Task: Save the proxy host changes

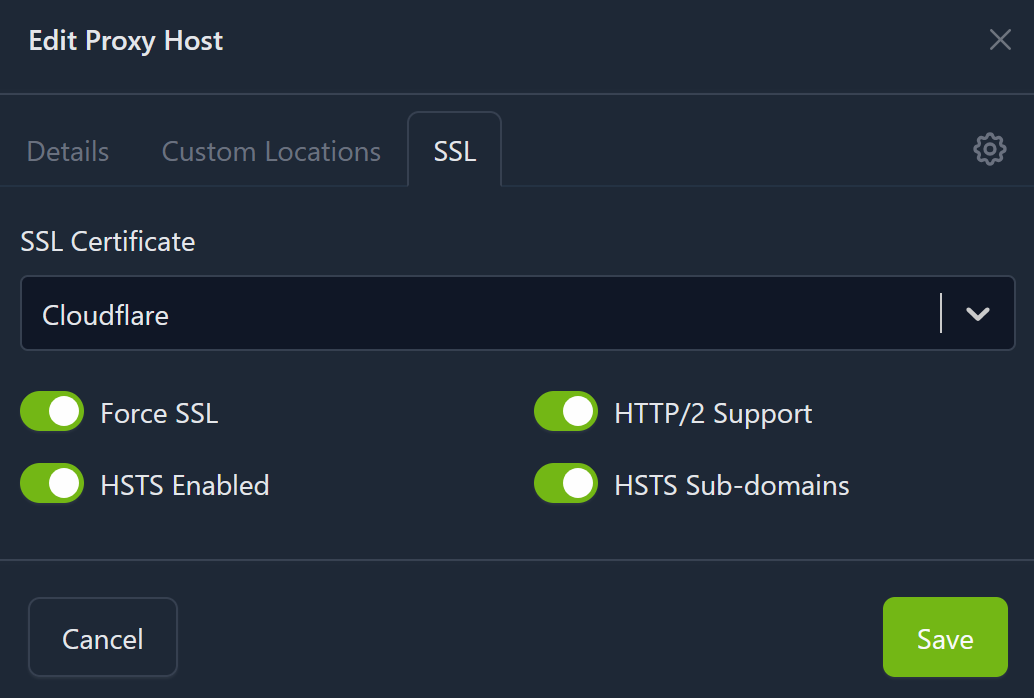Action: click(x=944, y=638)
